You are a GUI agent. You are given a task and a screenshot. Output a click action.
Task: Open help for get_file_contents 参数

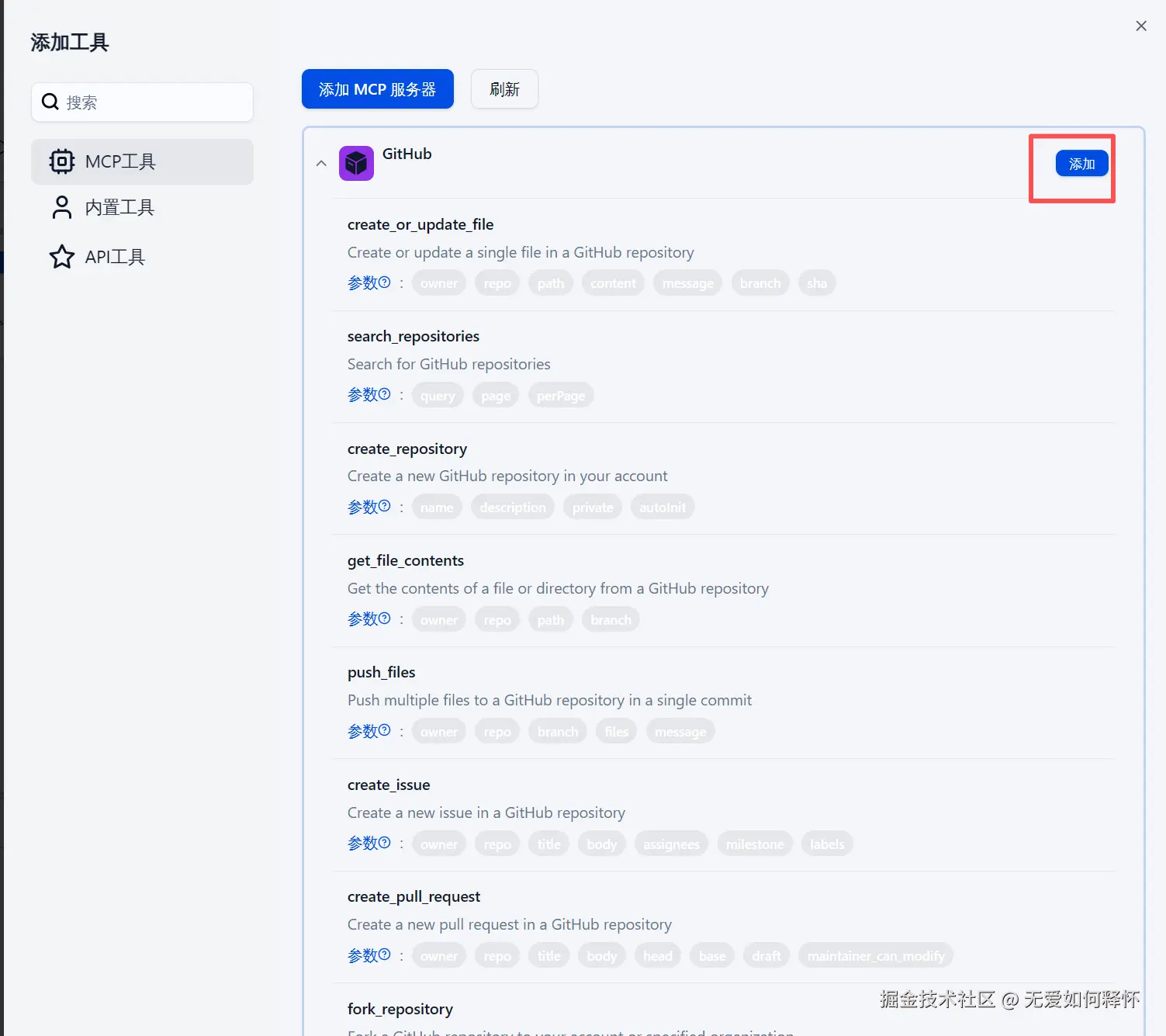384,618
